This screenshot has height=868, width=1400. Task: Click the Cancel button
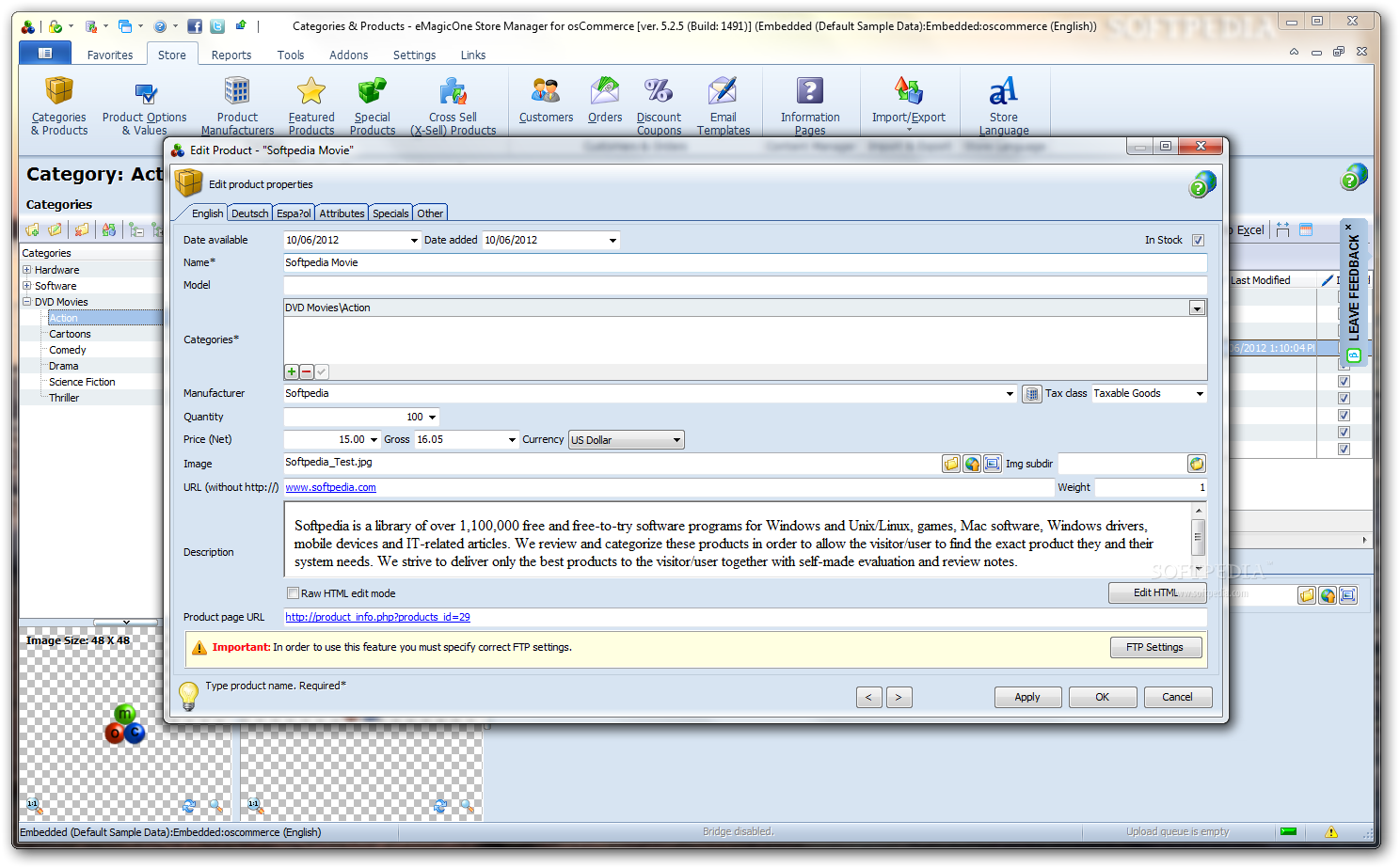pos(1178,698)
